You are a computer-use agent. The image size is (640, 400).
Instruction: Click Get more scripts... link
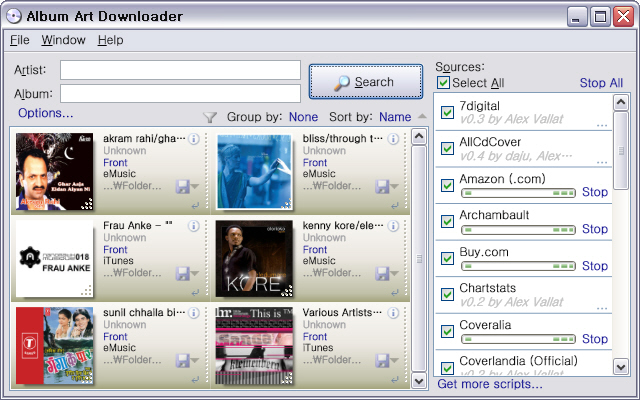[490, 384]
